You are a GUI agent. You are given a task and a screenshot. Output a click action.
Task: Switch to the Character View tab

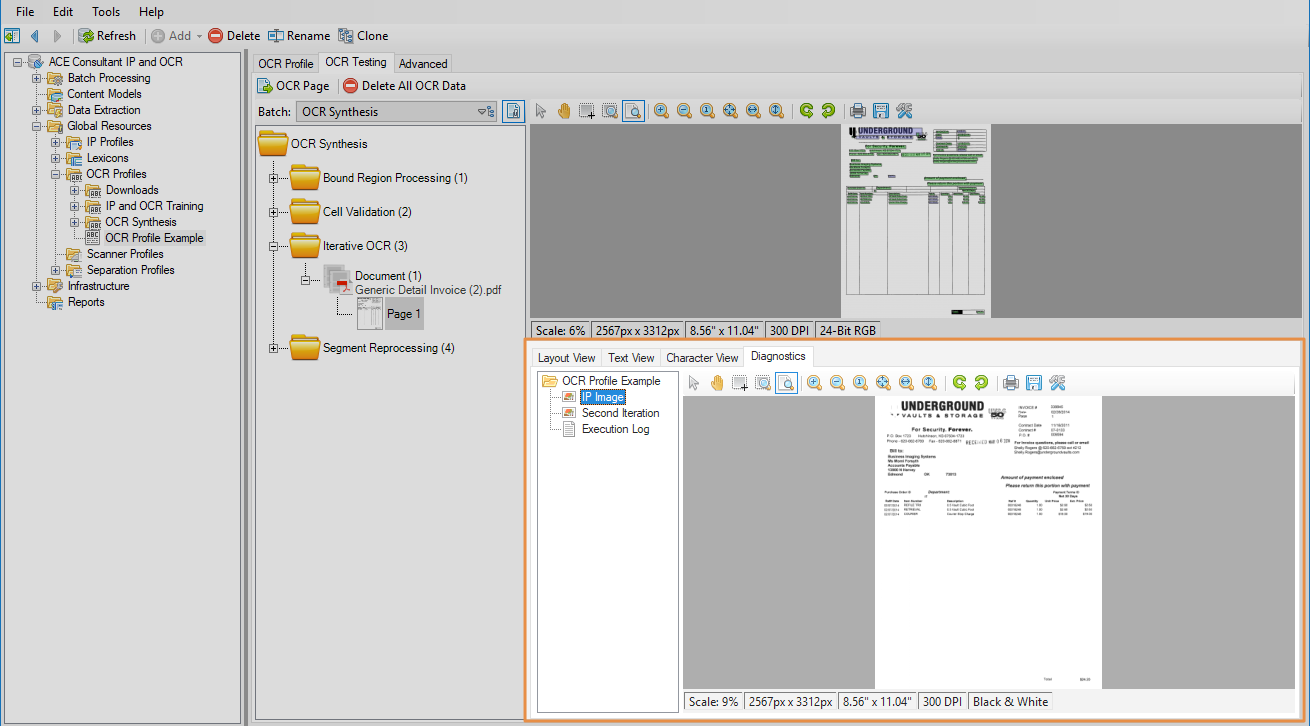(x=702, y=357)
